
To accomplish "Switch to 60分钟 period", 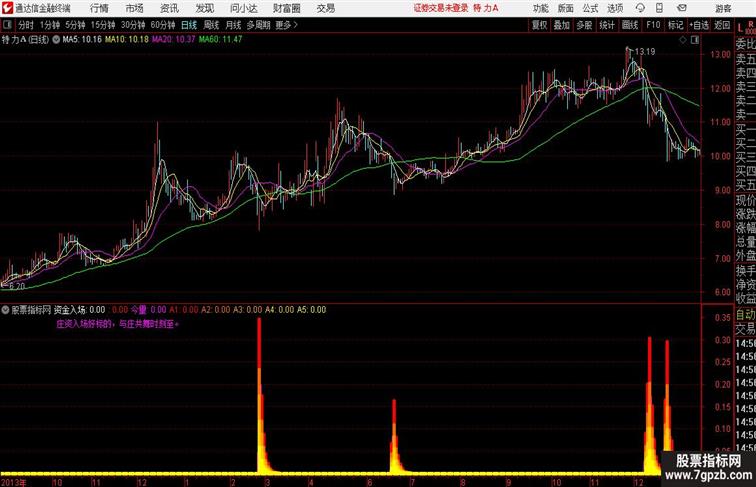I will click(x=162, y=25).
